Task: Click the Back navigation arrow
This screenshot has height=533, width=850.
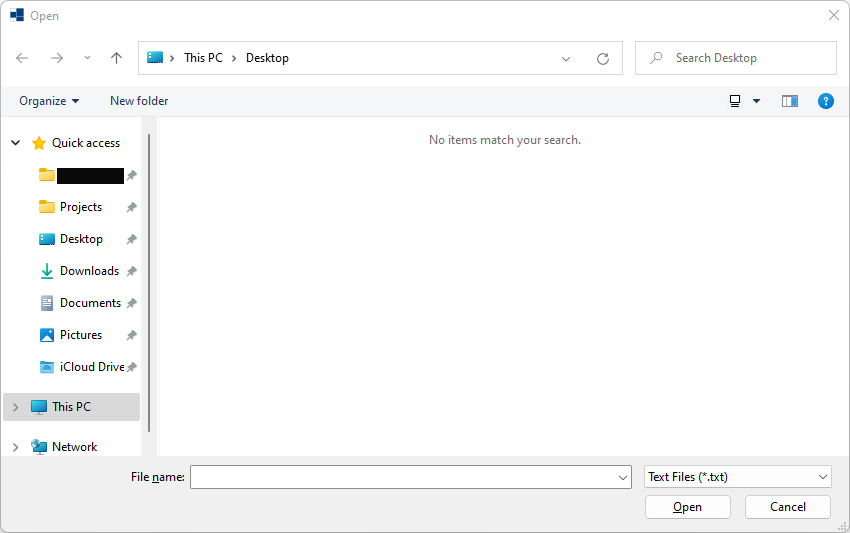Action: pyautogui.click(x=22, y=58)
